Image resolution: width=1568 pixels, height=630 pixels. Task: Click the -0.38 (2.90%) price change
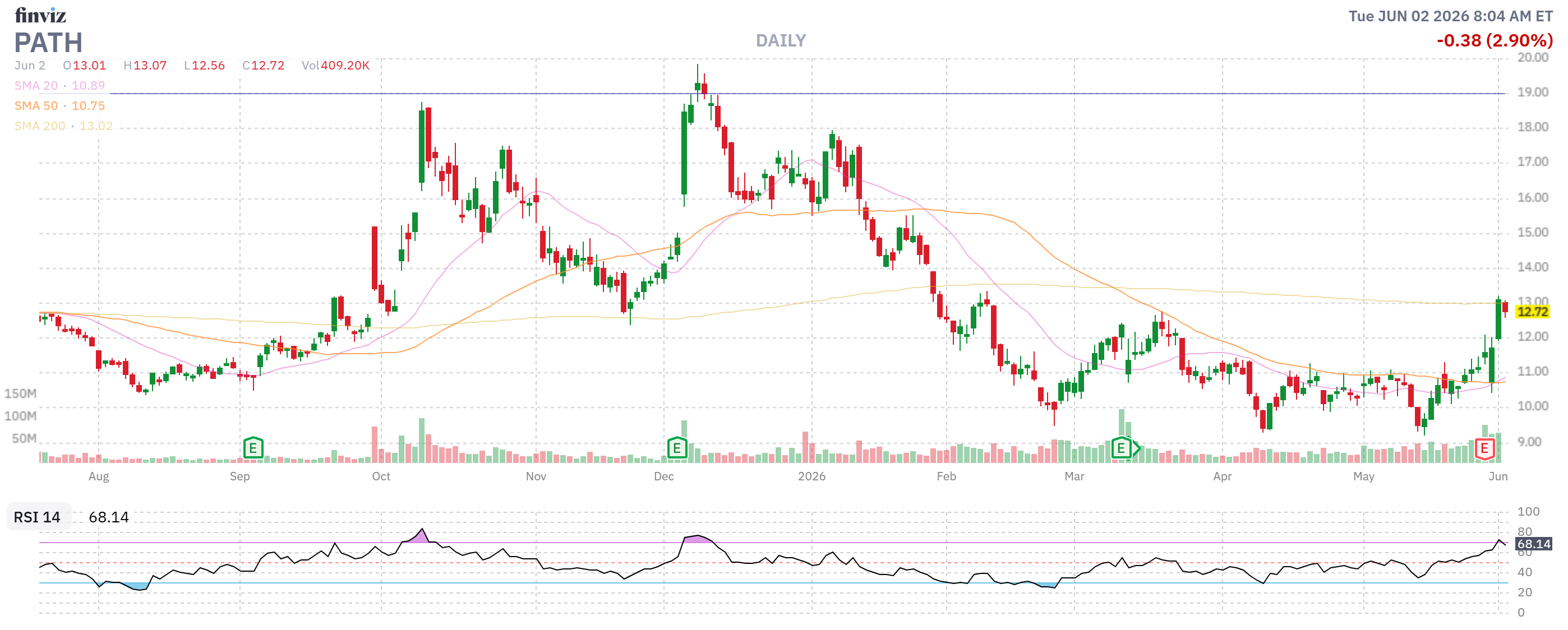point(1495,41)
